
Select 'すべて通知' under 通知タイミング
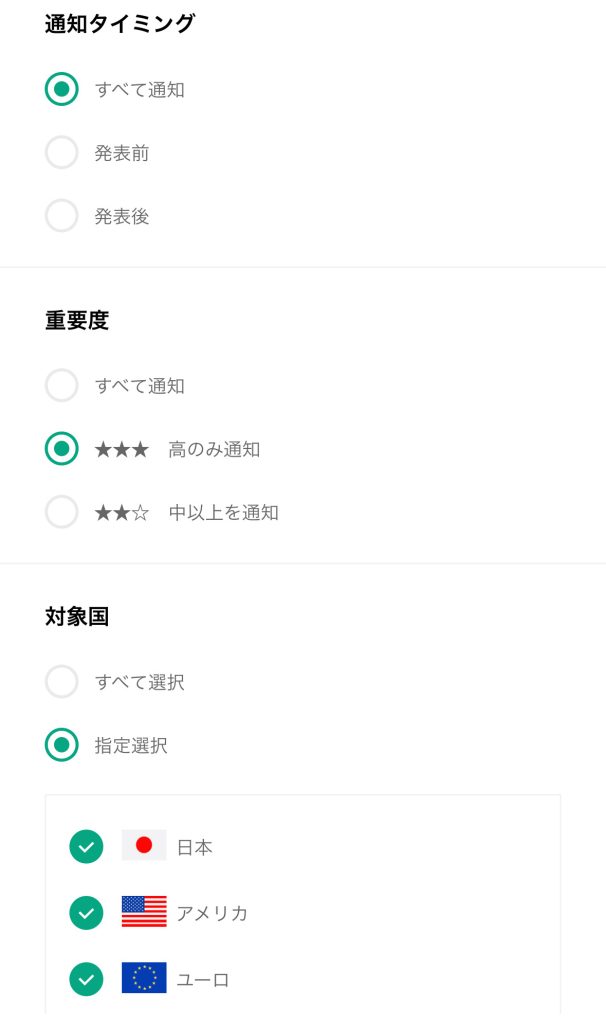pyautogui.click(x=62, y=89)
